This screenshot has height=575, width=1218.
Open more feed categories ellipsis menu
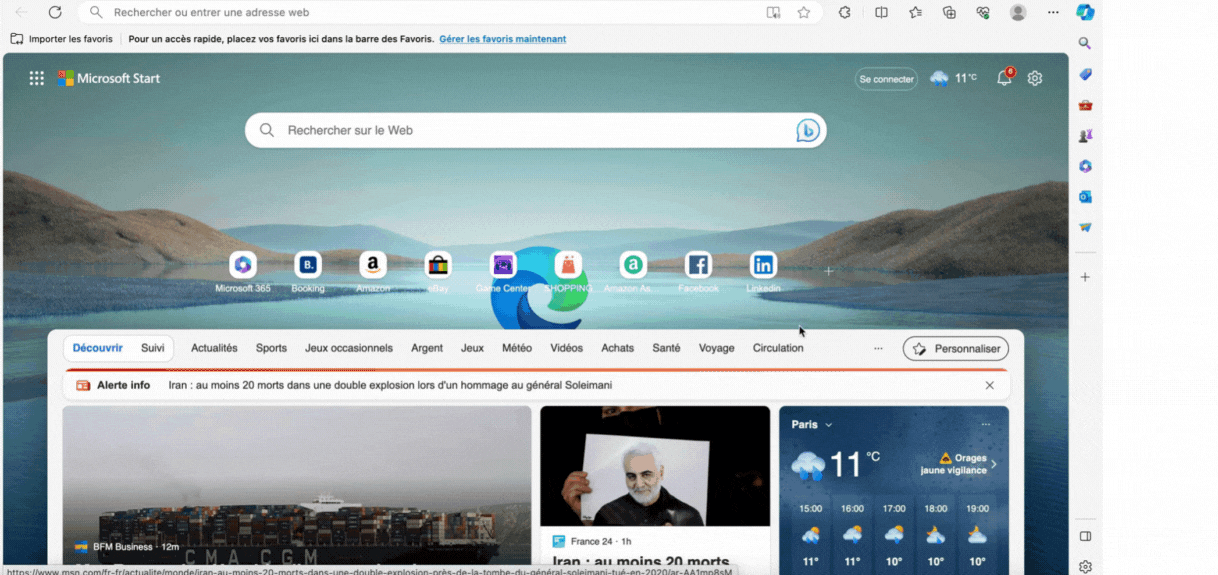point(878,348)
